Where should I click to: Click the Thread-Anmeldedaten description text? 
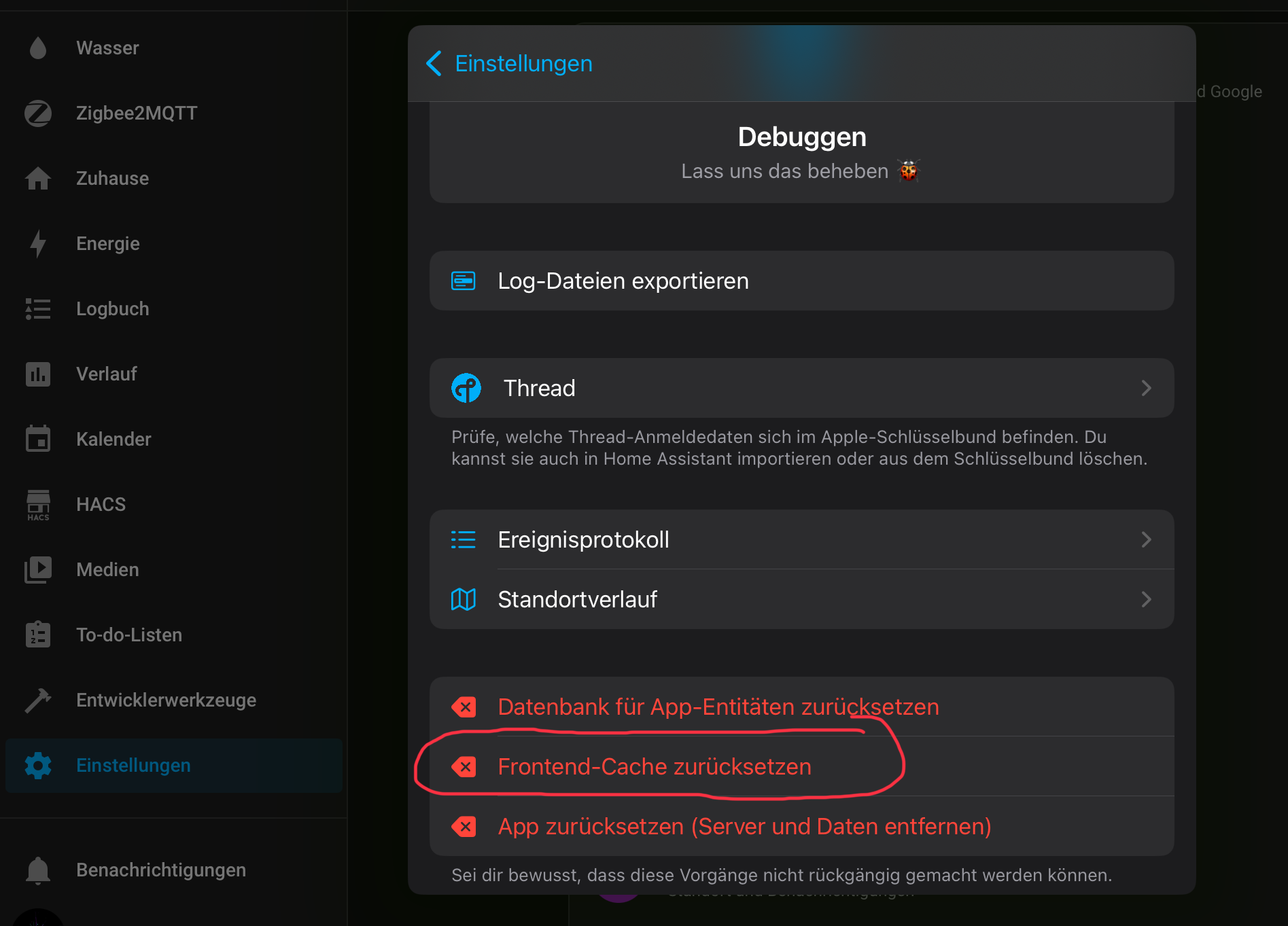799,448
